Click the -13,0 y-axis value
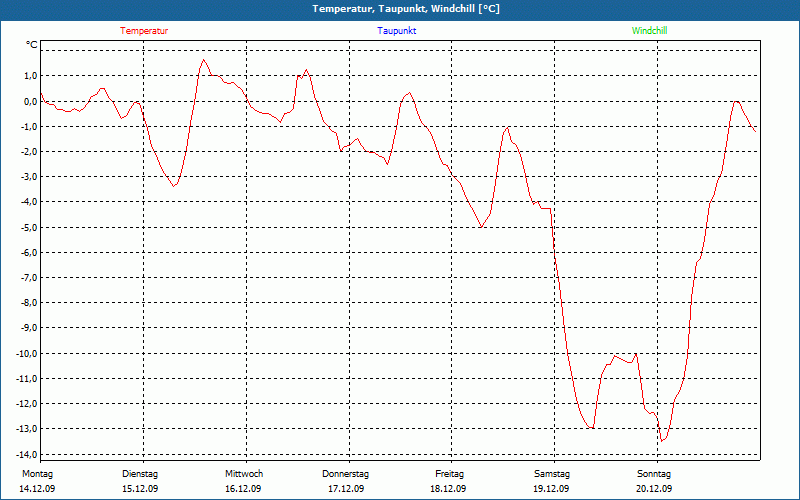Screen dimensions: 800x500 coord(27,429)
